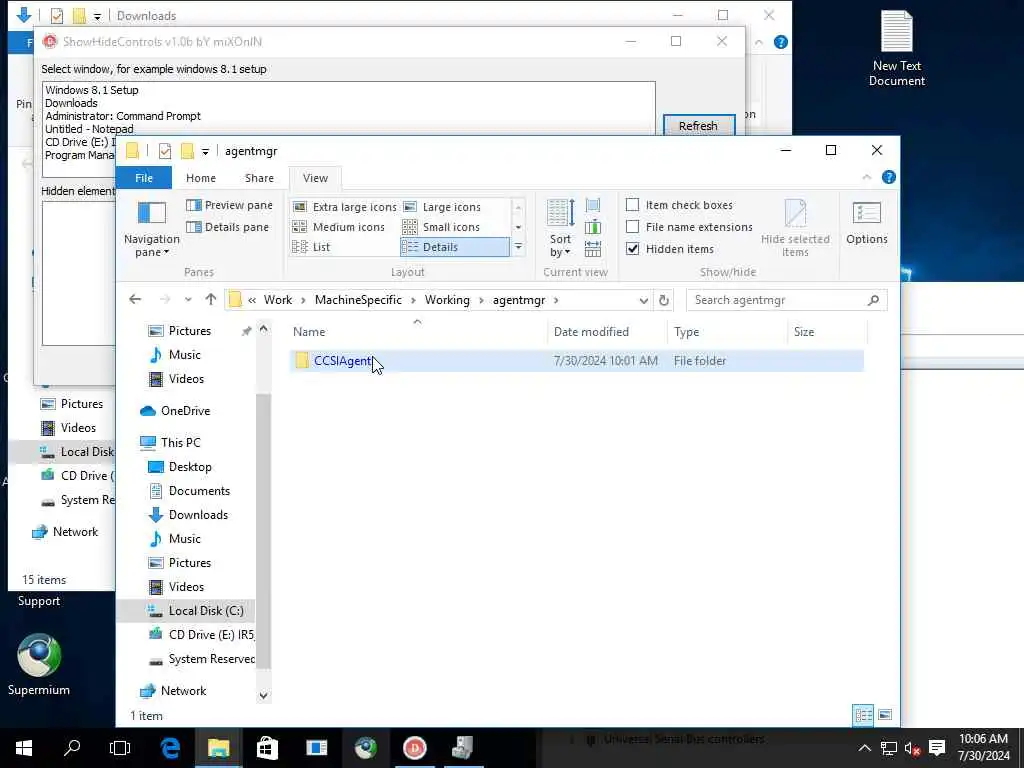
Task: Sort by the Type column header
Action: click(728, 332)
